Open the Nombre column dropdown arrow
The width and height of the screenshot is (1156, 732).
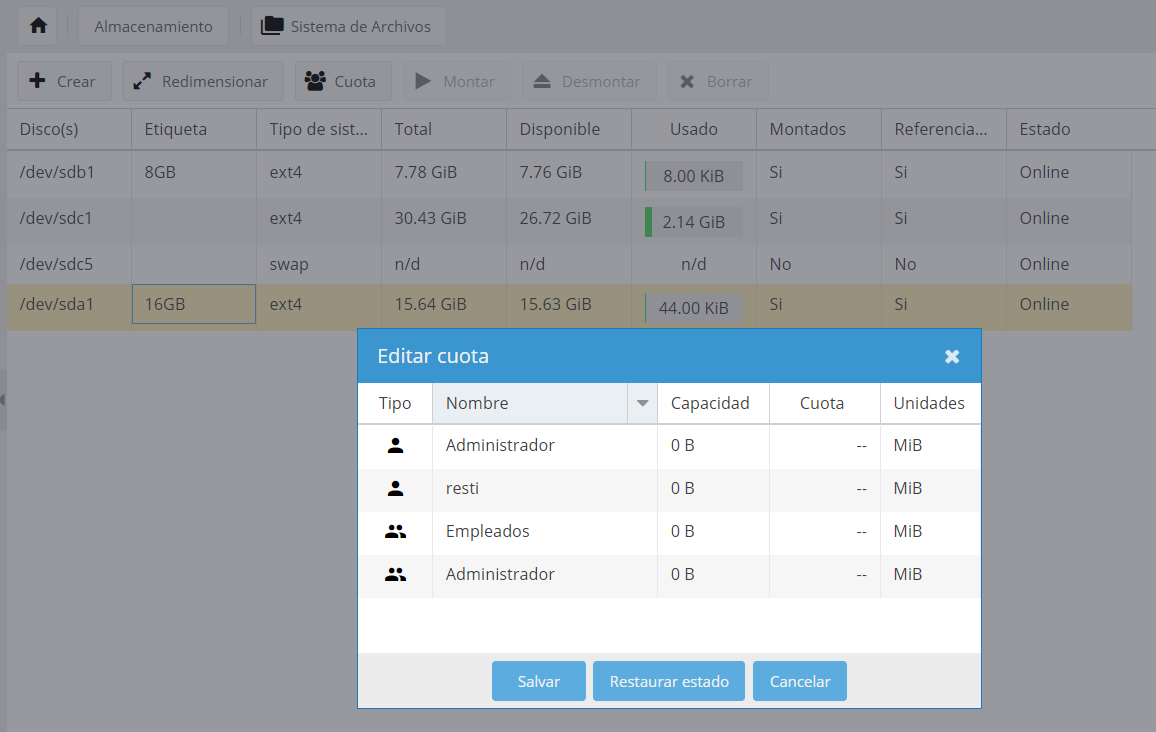click(x=642, y=403)
